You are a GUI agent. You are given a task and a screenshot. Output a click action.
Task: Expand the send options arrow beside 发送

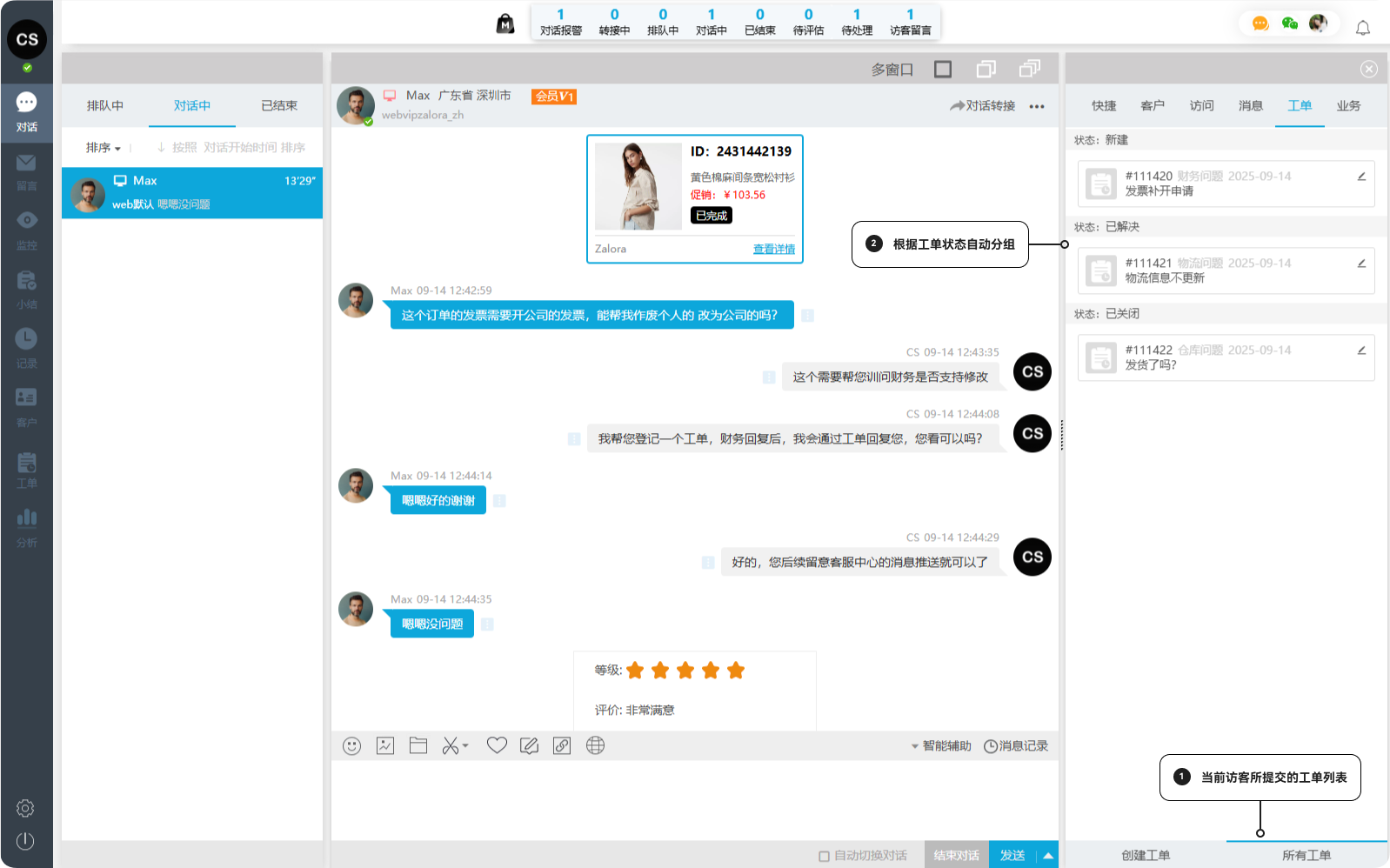pos(1048,856)
